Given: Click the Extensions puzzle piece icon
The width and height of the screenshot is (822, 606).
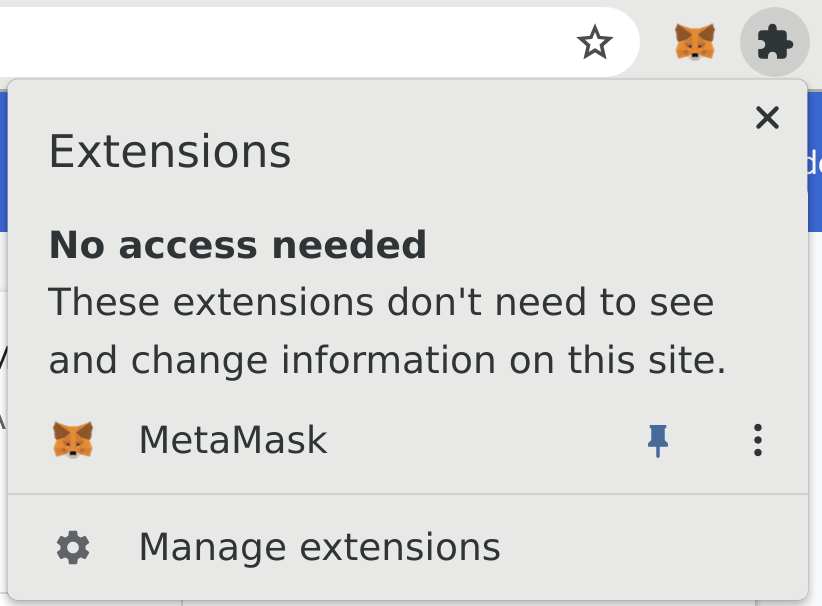Looking at the screenshot, I should click(x=774, y=42).
